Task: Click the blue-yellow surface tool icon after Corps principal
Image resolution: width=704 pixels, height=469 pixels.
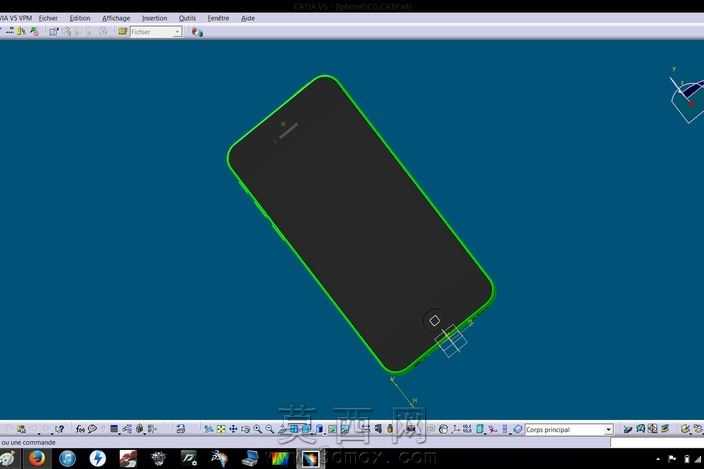Action: [628, 429]
